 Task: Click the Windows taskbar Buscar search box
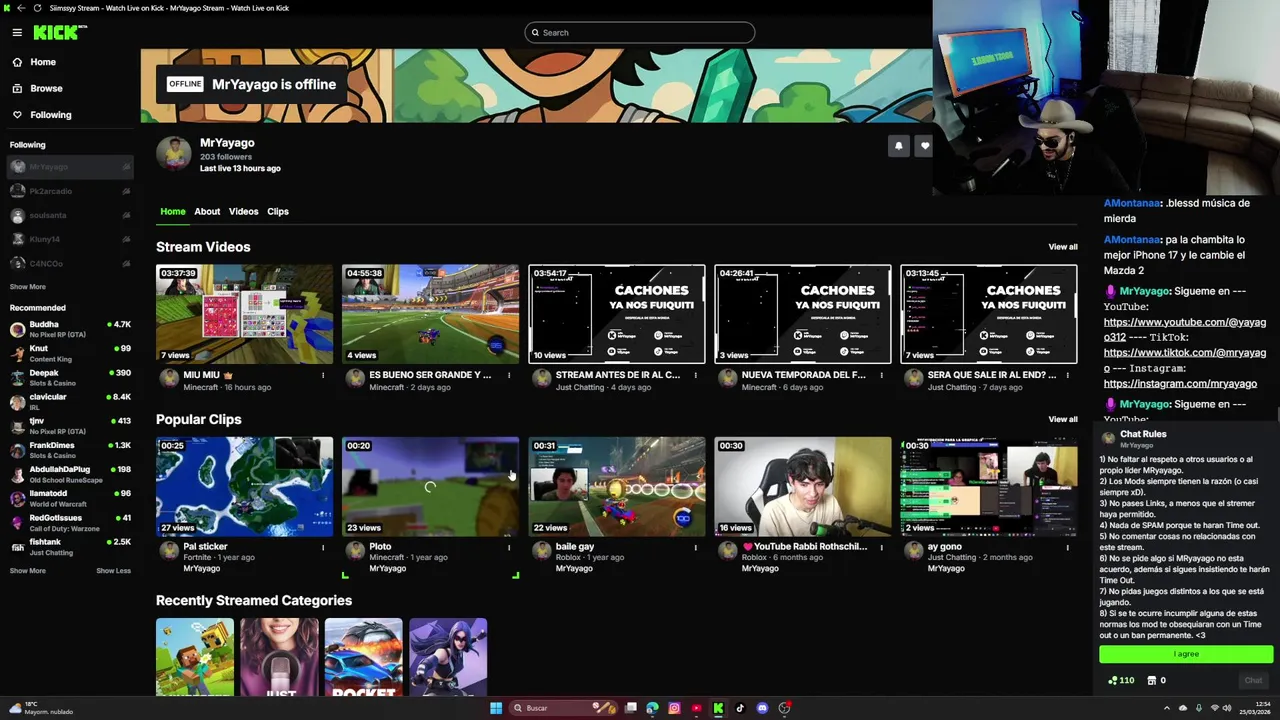[x=565, y=708]
